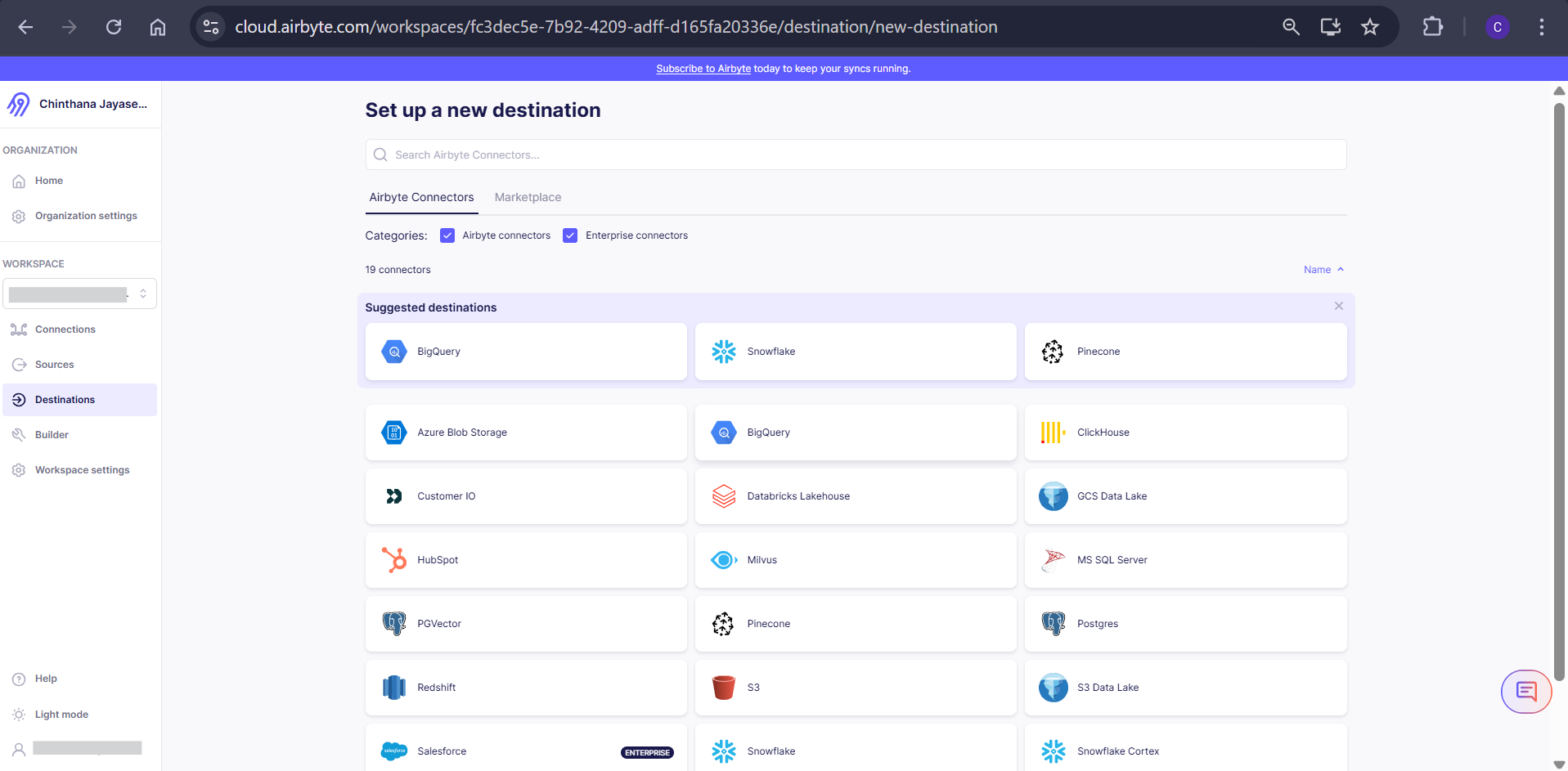Image resolution: width=1568 pixels, height=771 pixels.
Task: Open the chat support bubble icon
Action: [x=1526, y=692]
